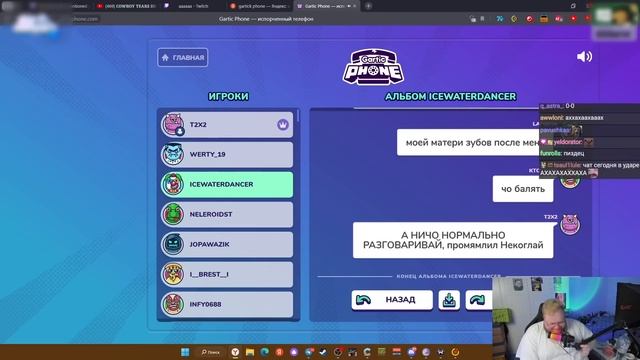Select player I__BREST__I in the list
This screenshot has height=360, width=640.
point(227,274)
